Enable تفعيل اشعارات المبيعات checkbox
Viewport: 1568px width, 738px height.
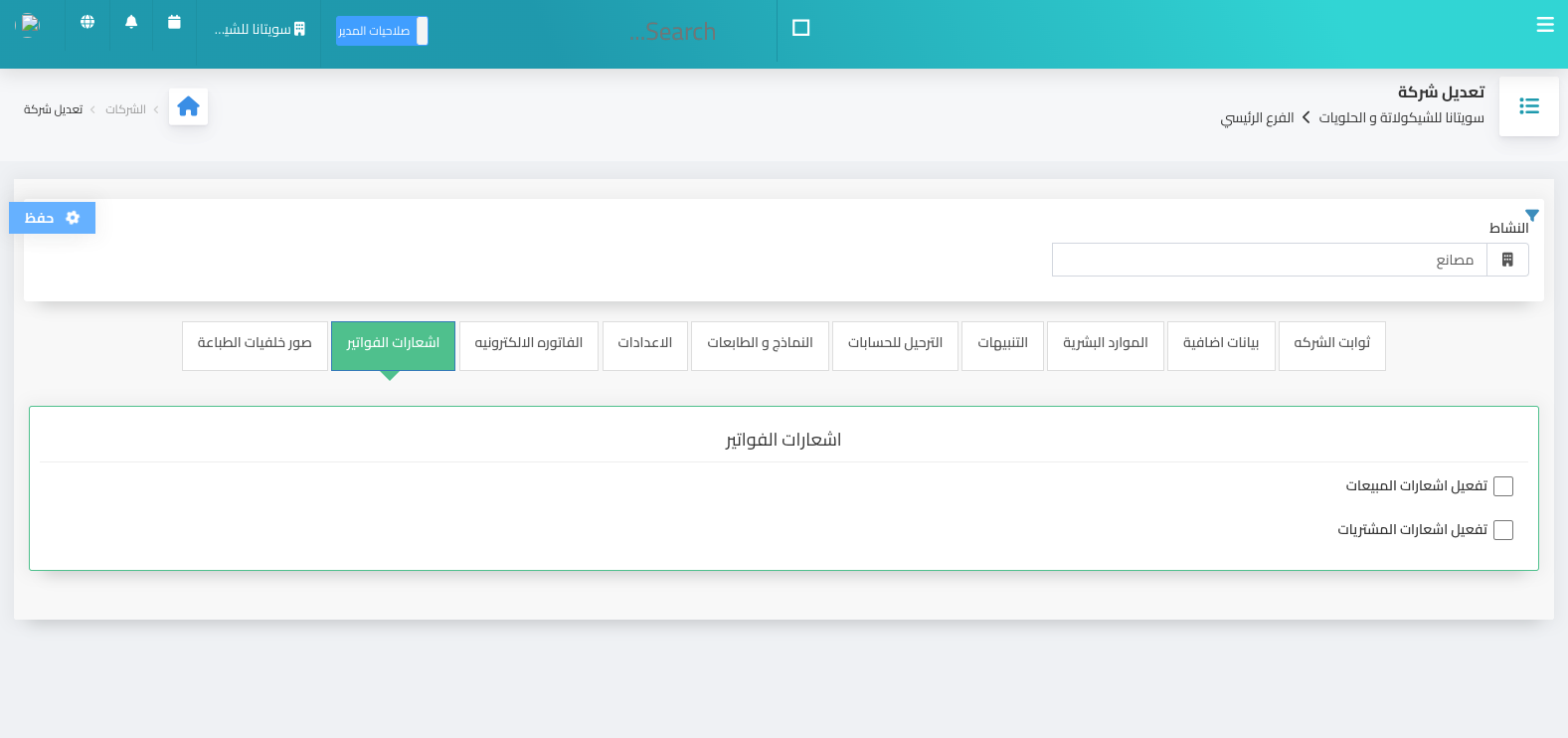click(x=1503, y=486)
